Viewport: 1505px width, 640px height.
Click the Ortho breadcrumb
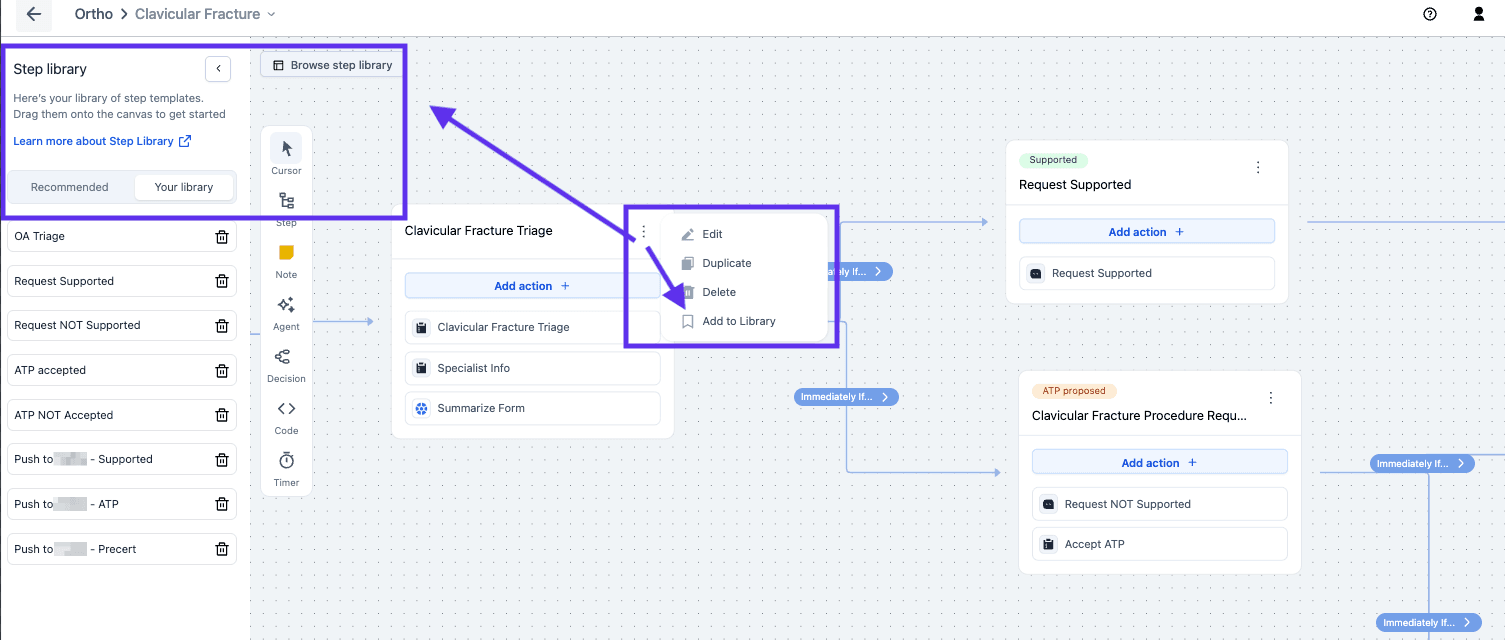click(94, 14)
